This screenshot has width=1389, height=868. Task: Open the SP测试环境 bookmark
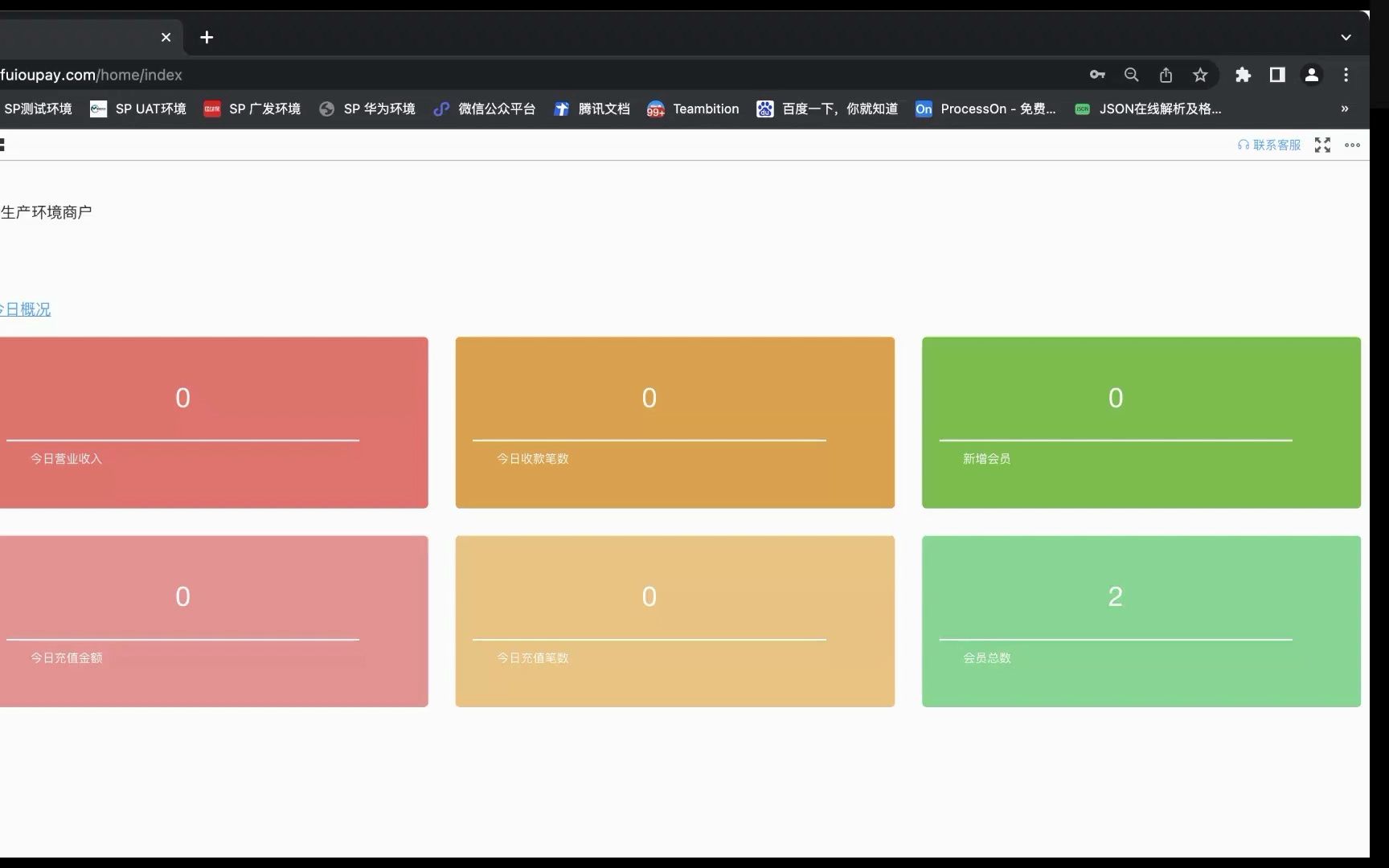37,108
